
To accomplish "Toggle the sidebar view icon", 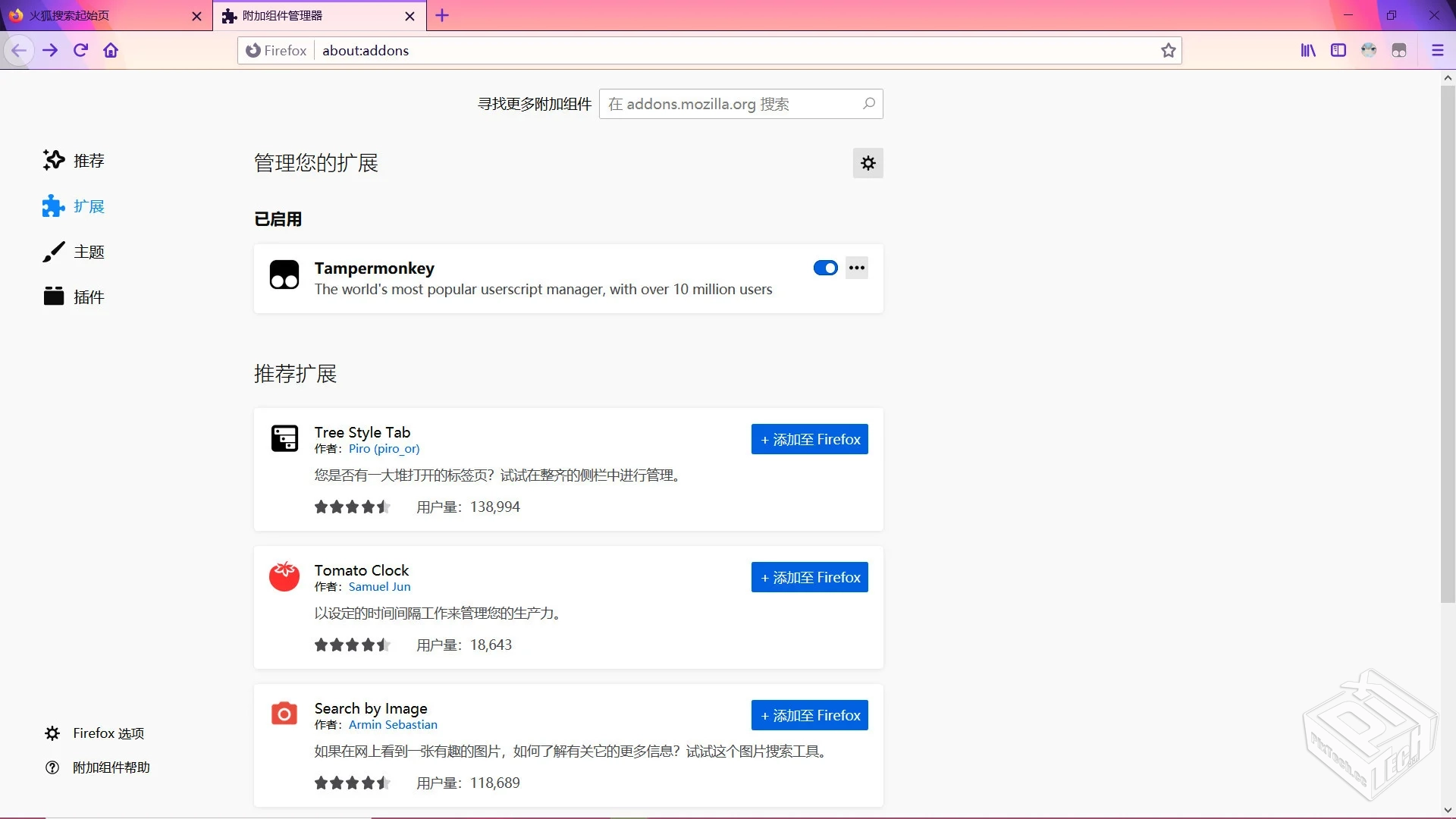I will (x=1338, y=50).
